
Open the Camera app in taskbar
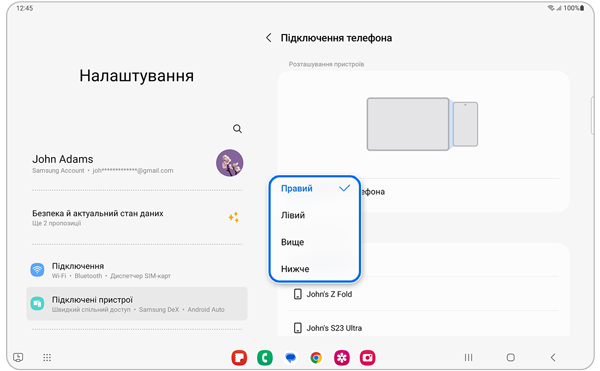367,358
